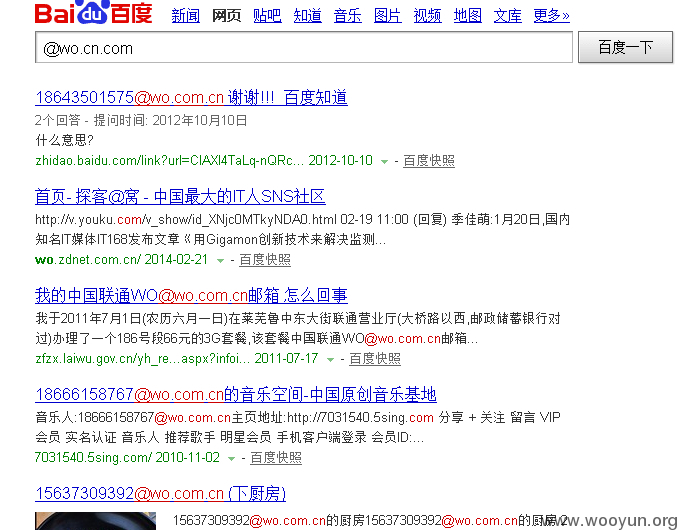Expand dropdown arrow after 2012-10-10
Viewport: 679px width, 530px height.
point(384,162)
